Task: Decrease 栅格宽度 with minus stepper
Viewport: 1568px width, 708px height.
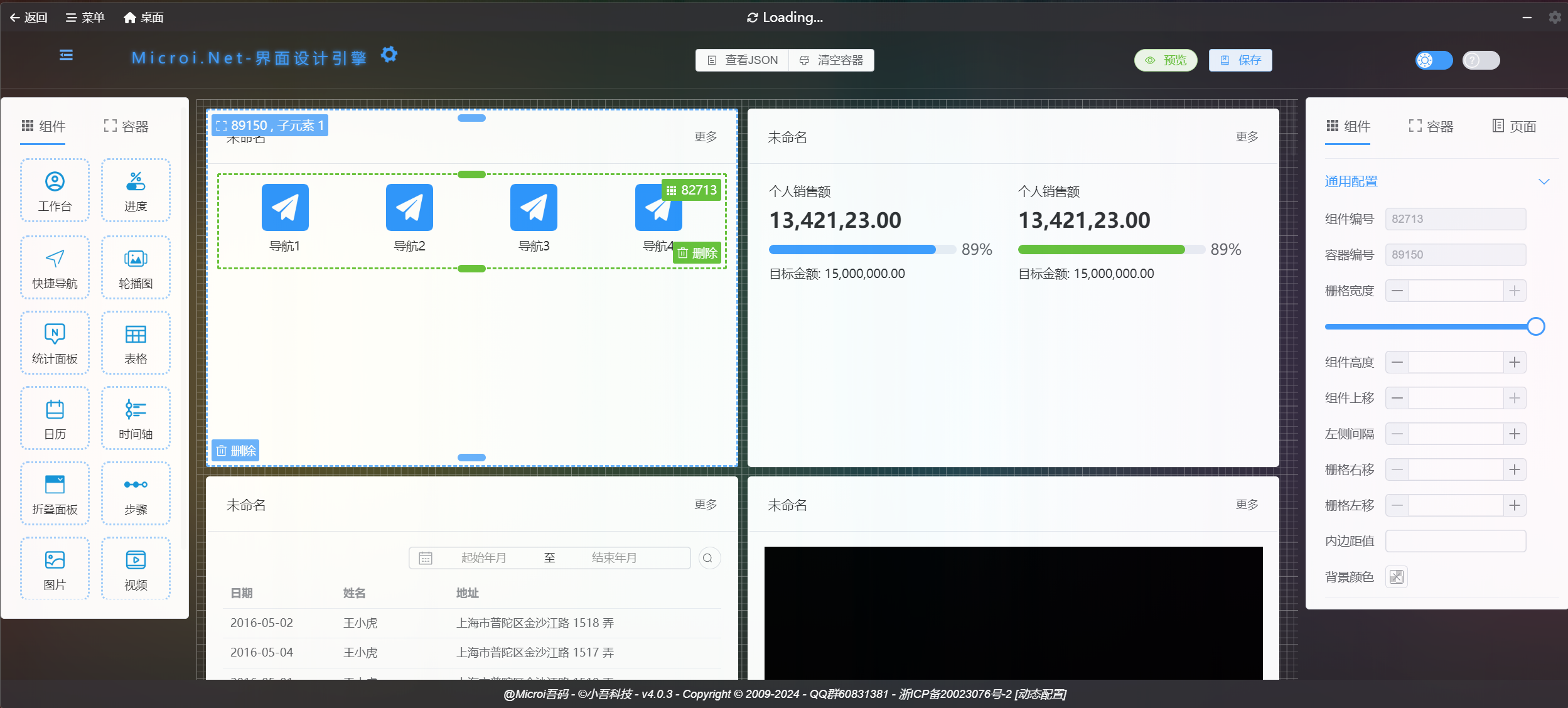Action: click(1397, 291)
